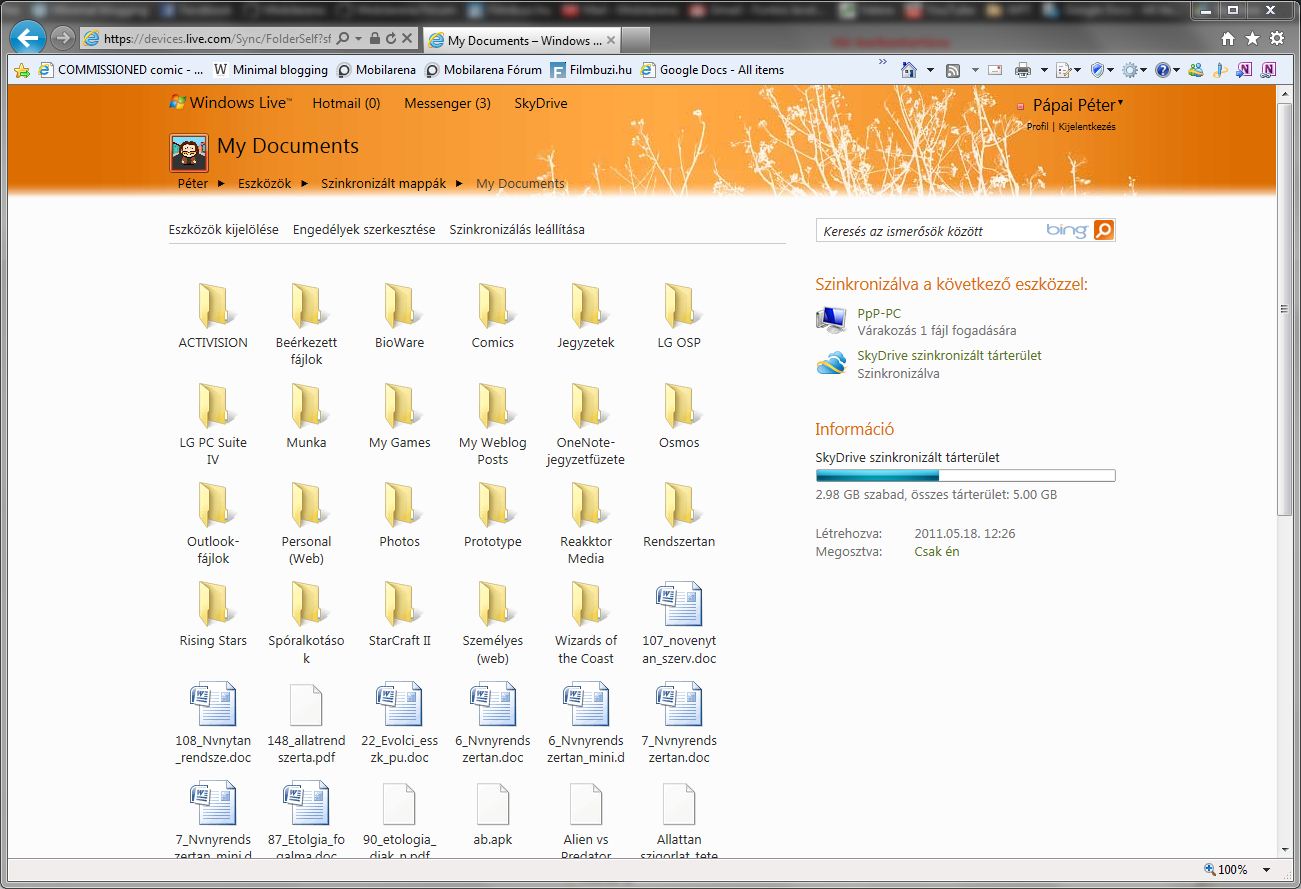This screenshot has height=889, width=1301.
Task: Open the IE Home icon at top right
Action: tap(1228, 39)
